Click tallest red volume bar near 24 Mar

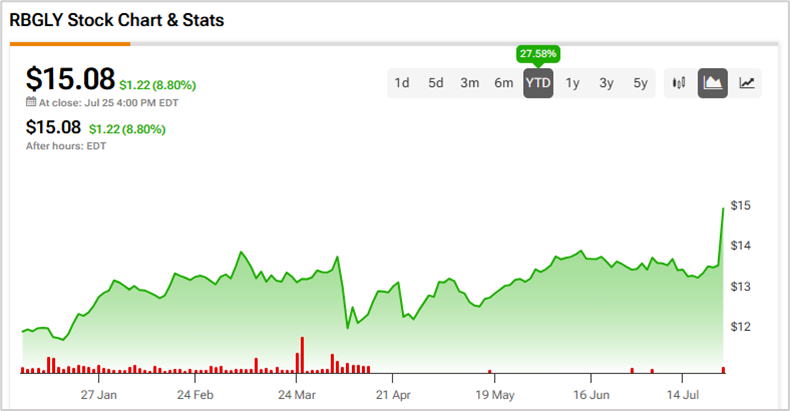(300, 355)
